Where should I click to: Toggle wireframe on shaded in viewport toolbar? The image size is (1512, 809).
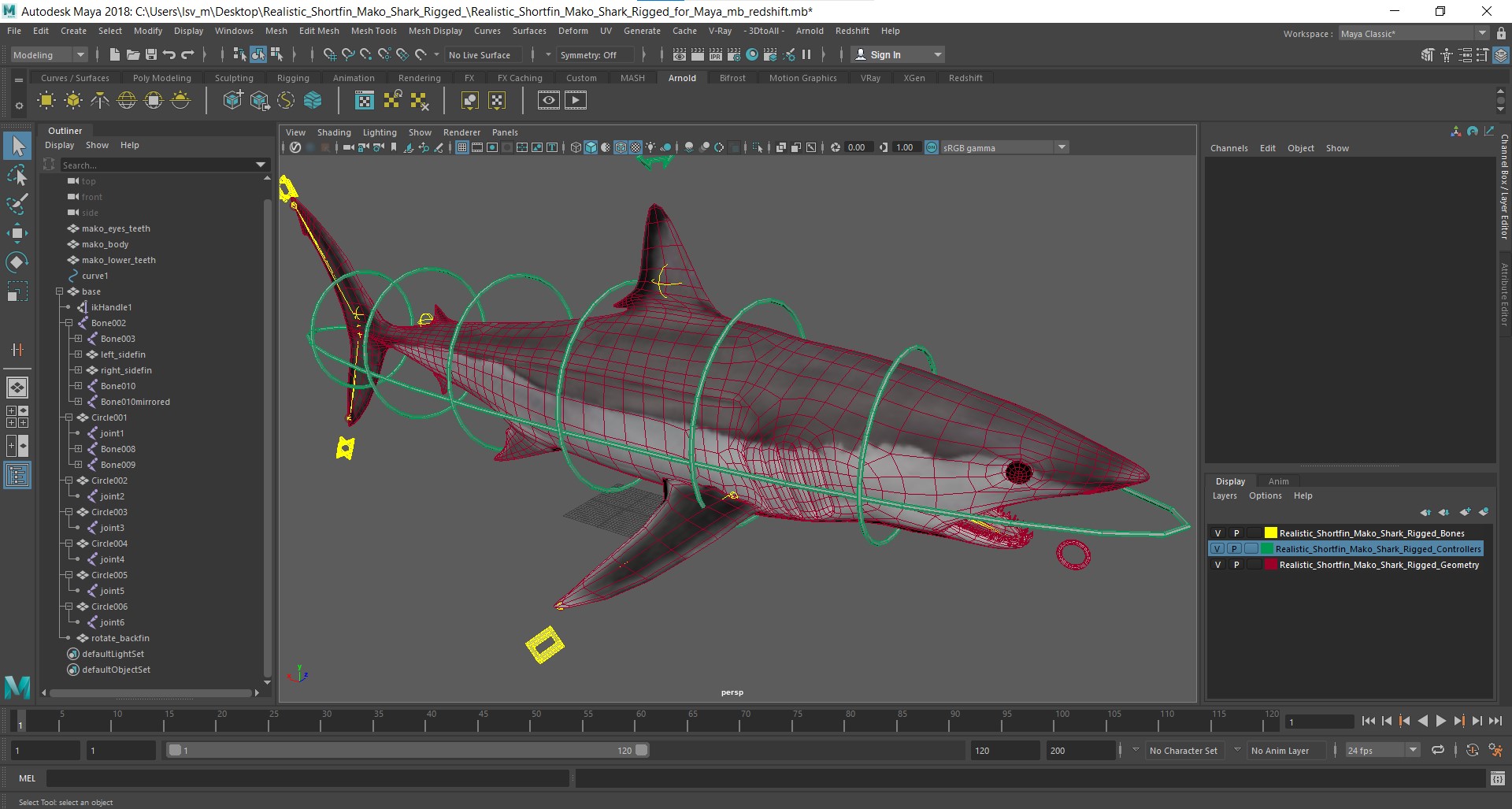pos(621,147)
